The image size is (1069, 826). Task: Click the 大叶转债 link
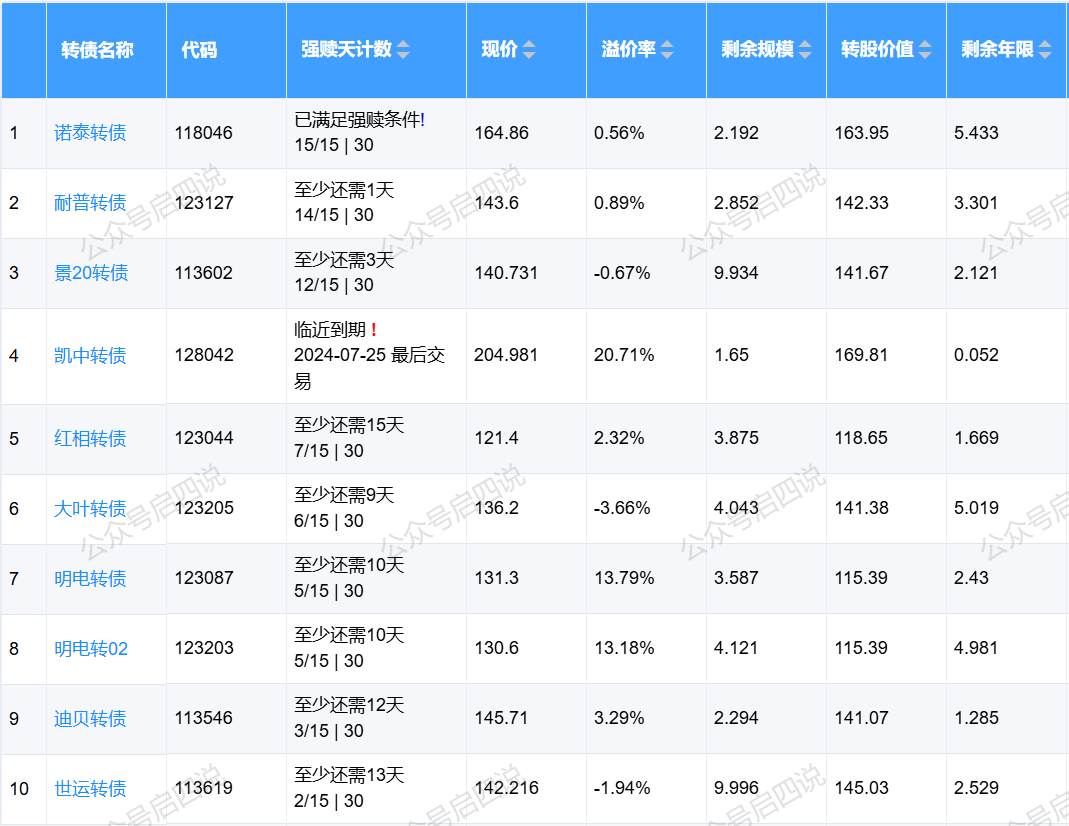90,509
